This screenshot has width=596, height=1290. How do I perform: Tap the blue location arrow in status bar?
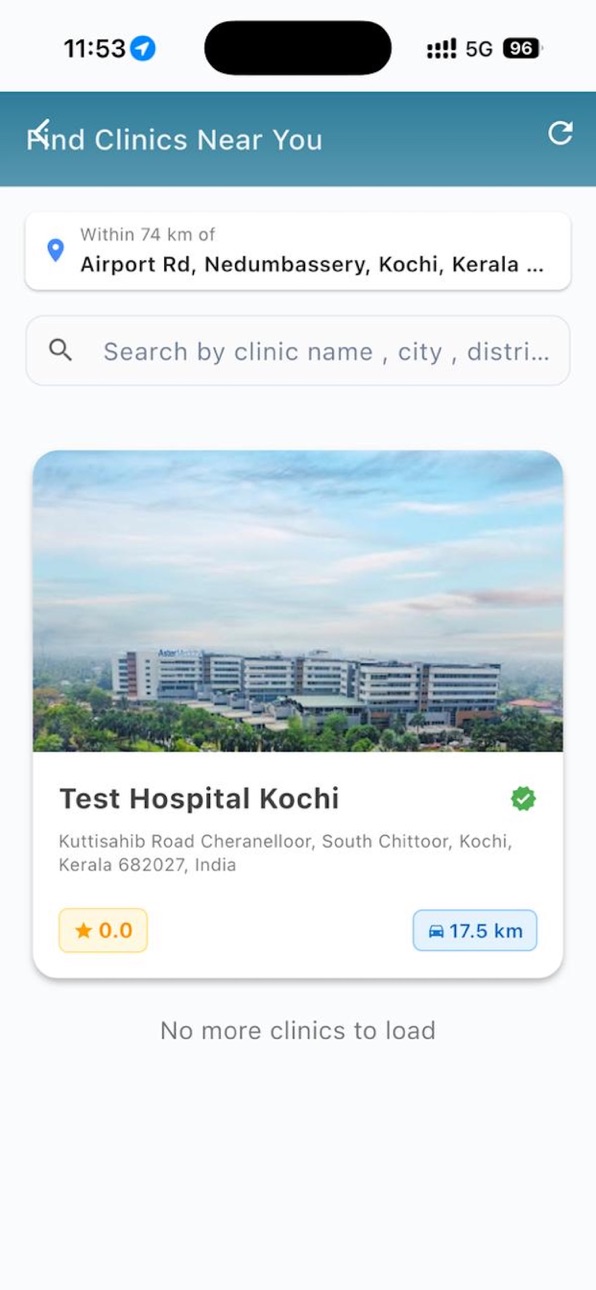pos(144,48)
